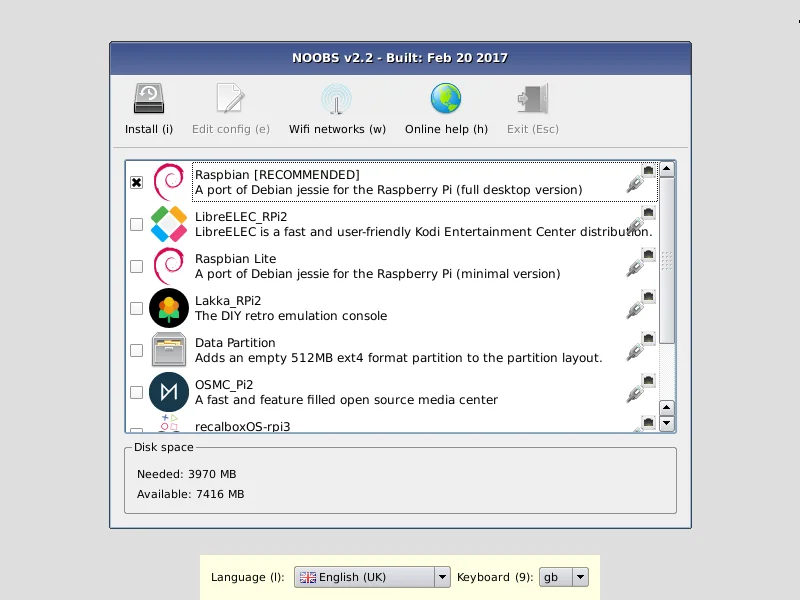Click the 'Wifi networks (w)' label
Screen dimensions: 800x600
(x=337, y=129)
